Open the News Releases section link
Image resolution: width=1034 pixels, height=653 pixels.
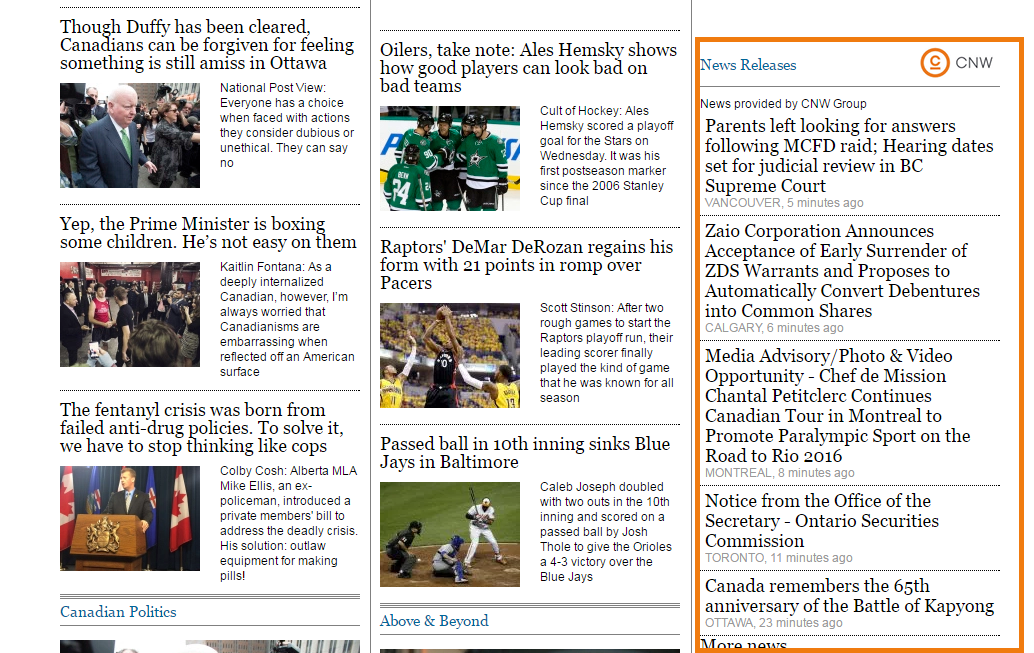point(748,65)
